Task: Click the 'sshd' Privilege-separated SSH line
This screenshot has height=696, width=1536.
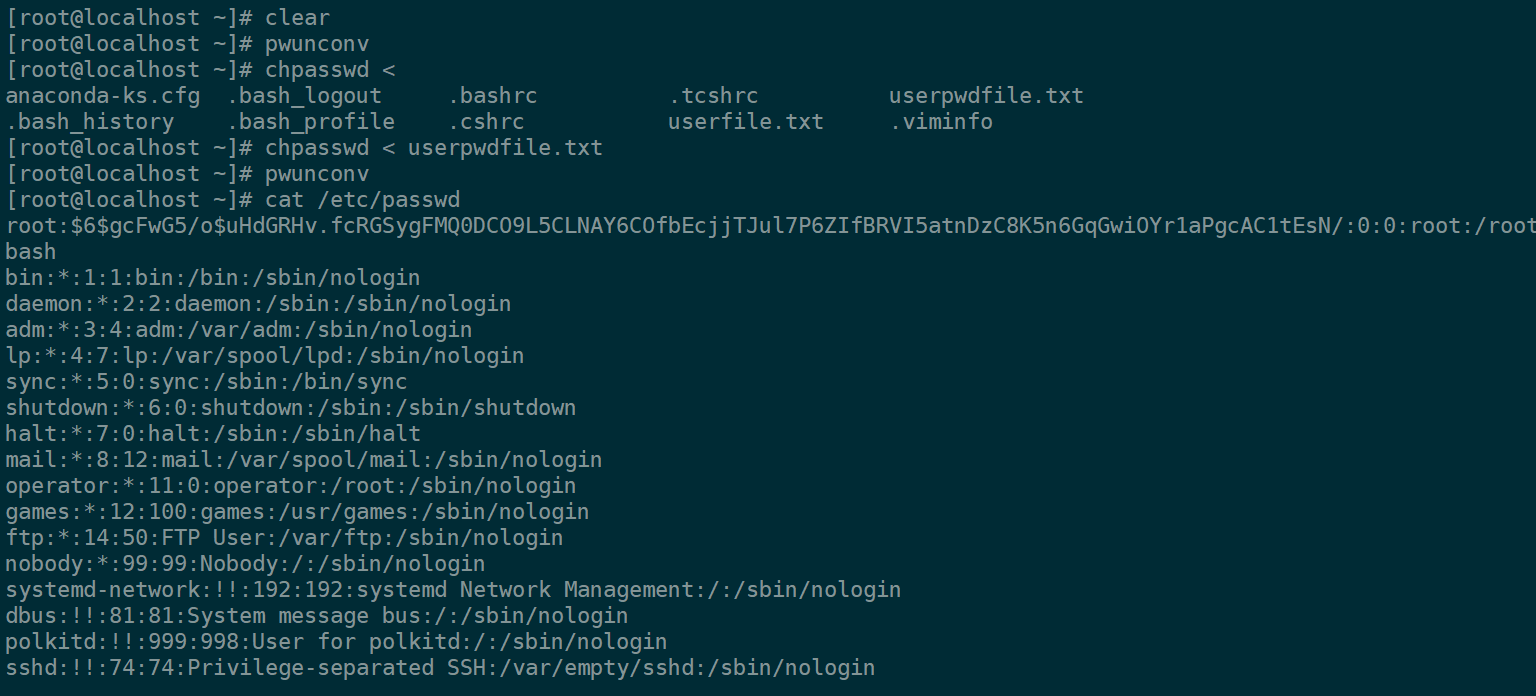Action: pos(440,668)
